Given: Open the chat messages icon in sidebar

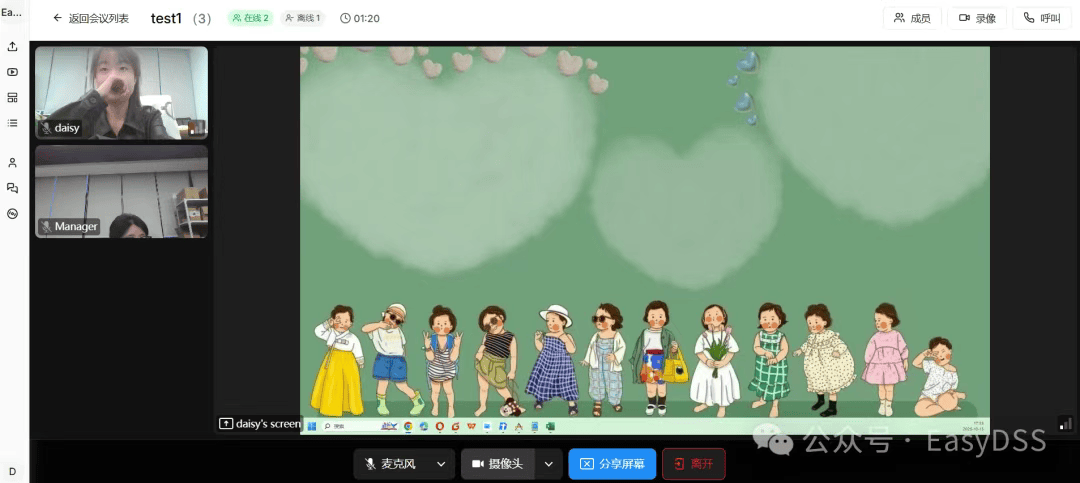Looking at the screenshot, I should coord(12,188).
